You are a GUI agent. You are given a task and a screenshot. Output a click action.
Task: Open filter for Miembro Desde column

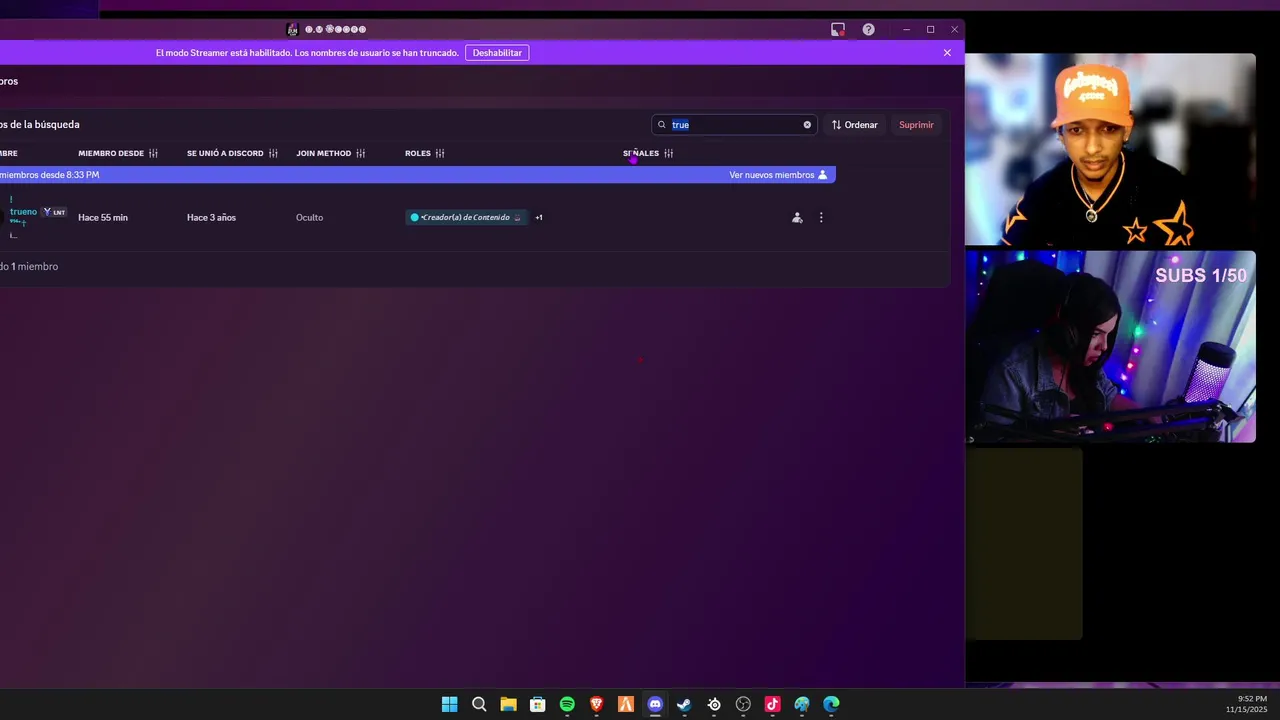(x=153, y=153)
